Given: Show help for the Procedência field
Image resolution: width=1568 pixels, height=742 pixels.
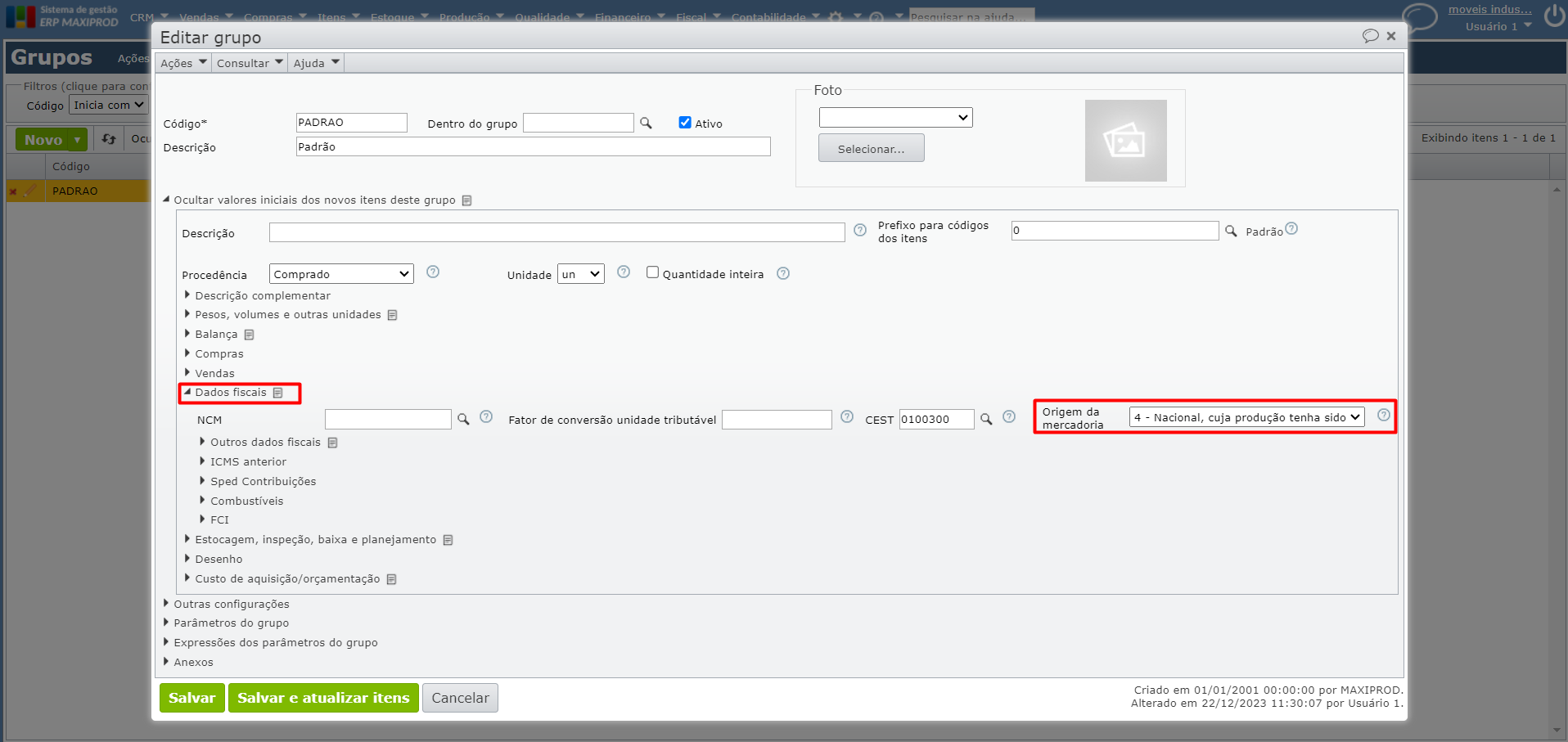Looking at the screenshot, I should pyautogui.click(x=433, y=272).
